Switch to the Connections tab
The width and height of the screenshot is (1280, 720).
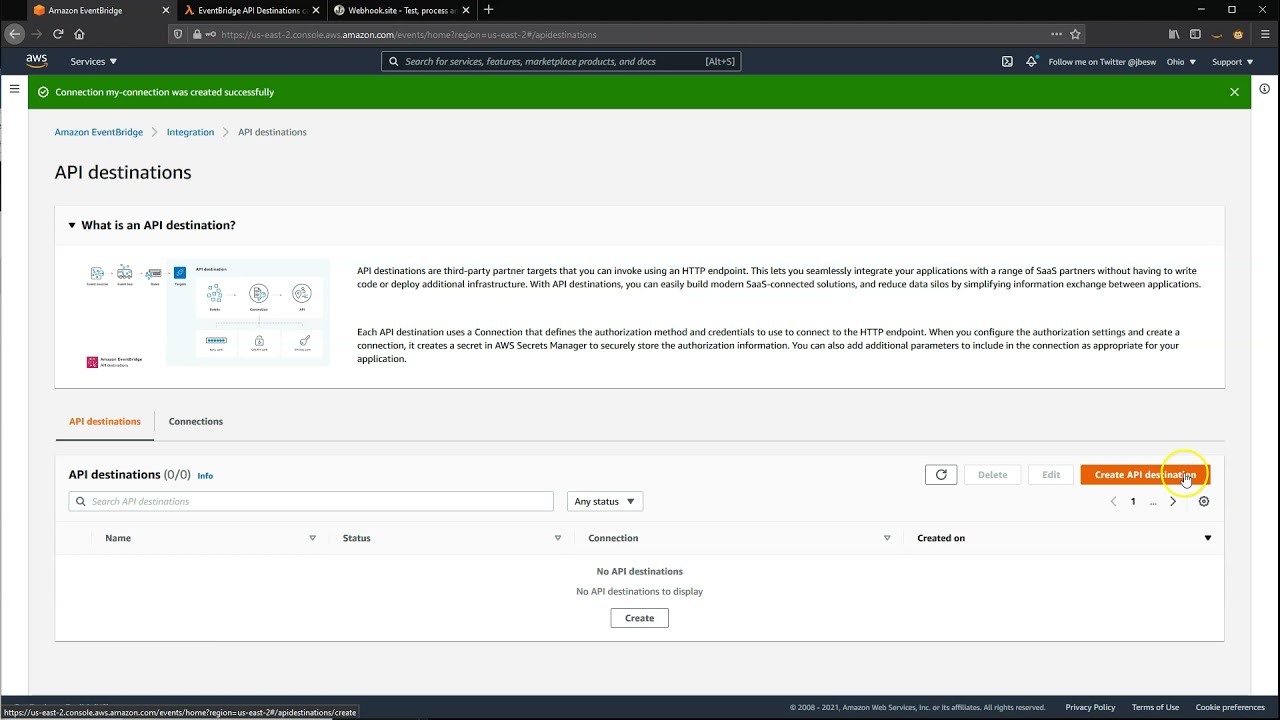pyautogui.click(x=196, y=421)
